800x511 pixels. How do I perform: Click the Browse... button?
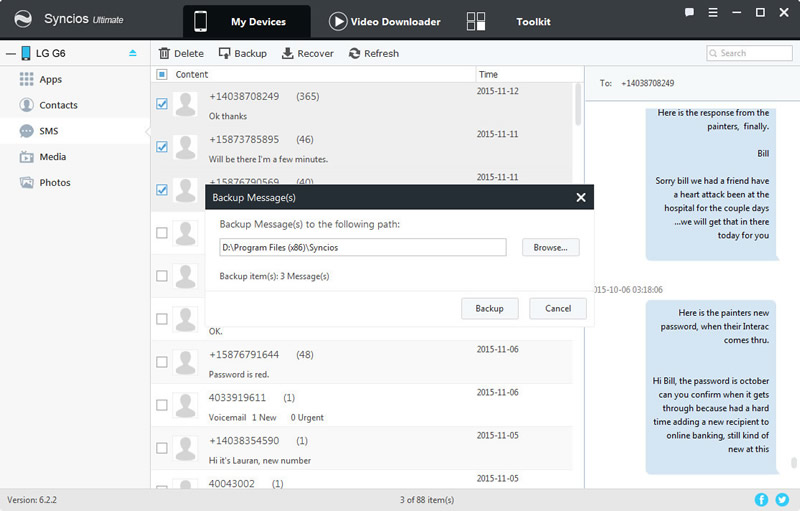(x=551, y=247)
